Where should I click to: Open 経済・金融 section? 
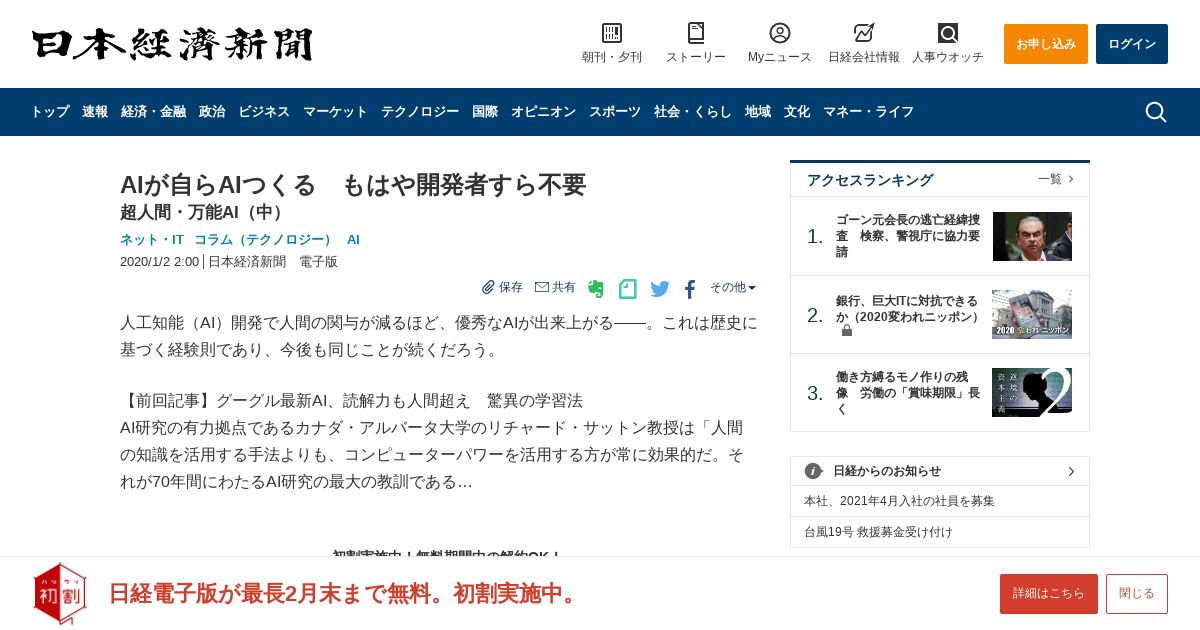[x=153, y=112]
